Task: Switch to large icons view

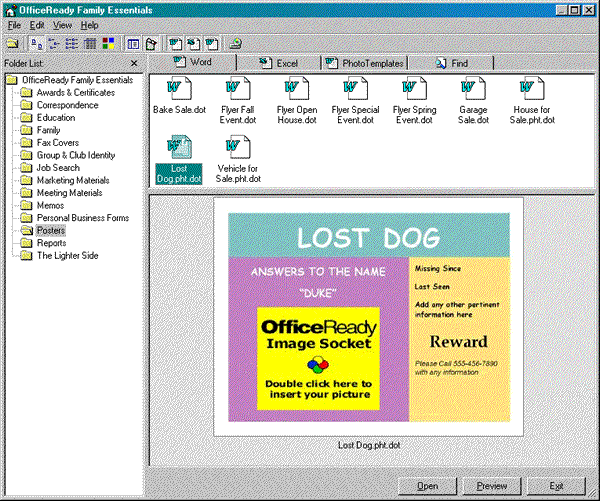Action: click(36, 44)
